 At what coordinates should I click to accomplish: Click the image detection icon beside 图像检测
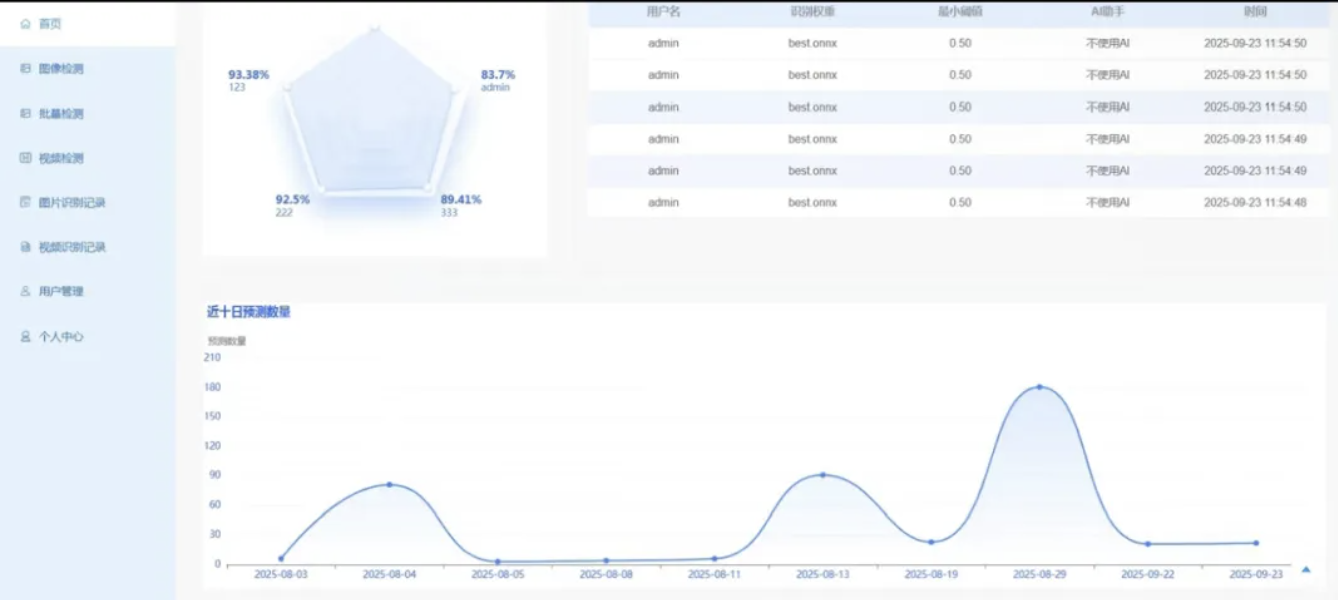coord(26,69)
